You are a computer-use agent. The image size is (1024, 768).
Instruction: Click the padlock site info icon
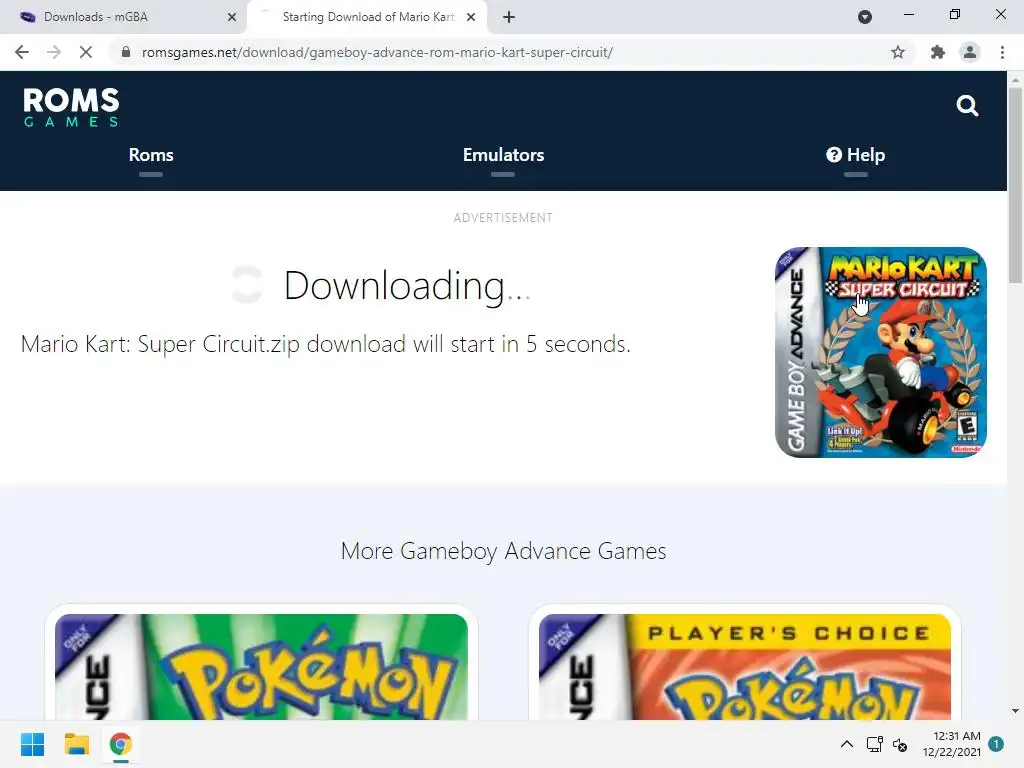[x=126, y=52]
